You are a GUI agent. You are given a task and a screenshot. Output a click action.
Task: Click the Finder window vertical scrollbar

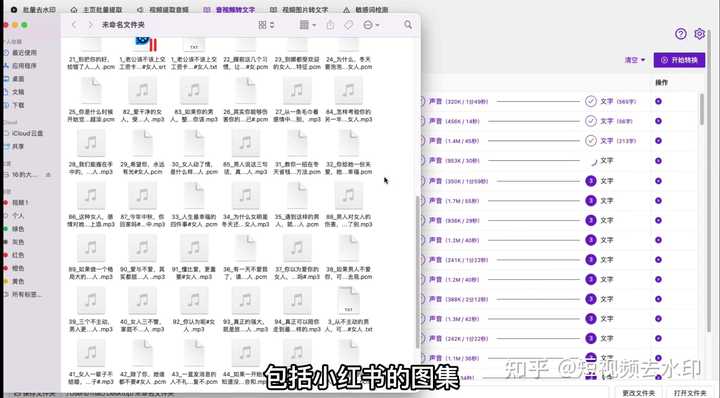click(x=417, y=272)
